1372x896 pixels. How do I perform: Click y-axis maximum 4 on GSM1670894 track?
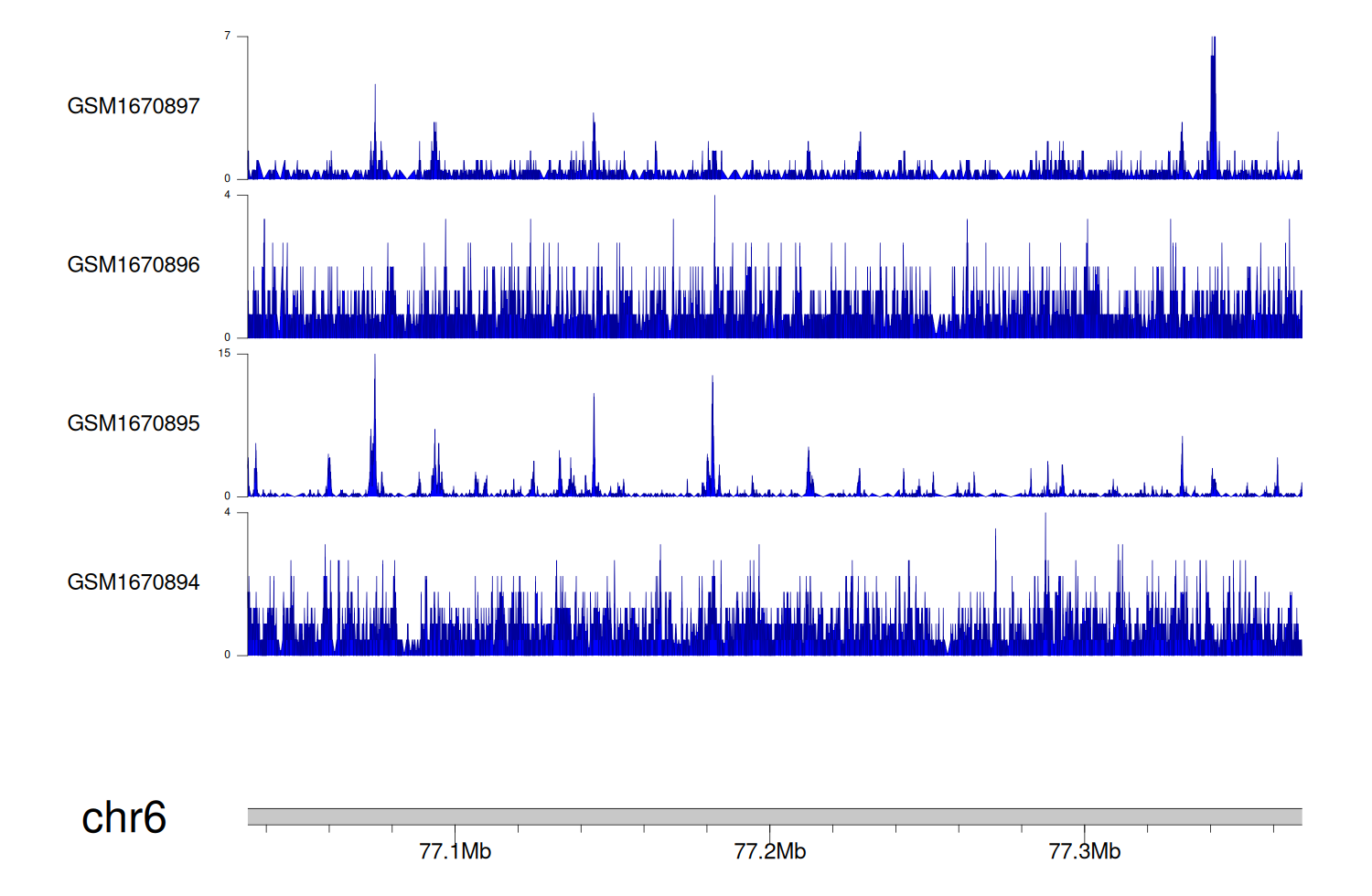coord(228,512)
